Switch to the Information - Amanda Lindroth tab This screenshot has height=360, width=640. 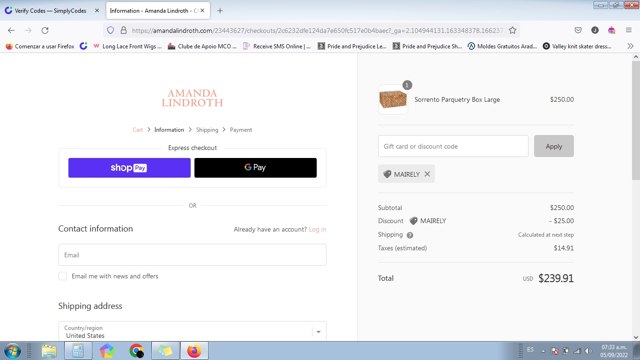pyautogui.click(x=158, y=11)
